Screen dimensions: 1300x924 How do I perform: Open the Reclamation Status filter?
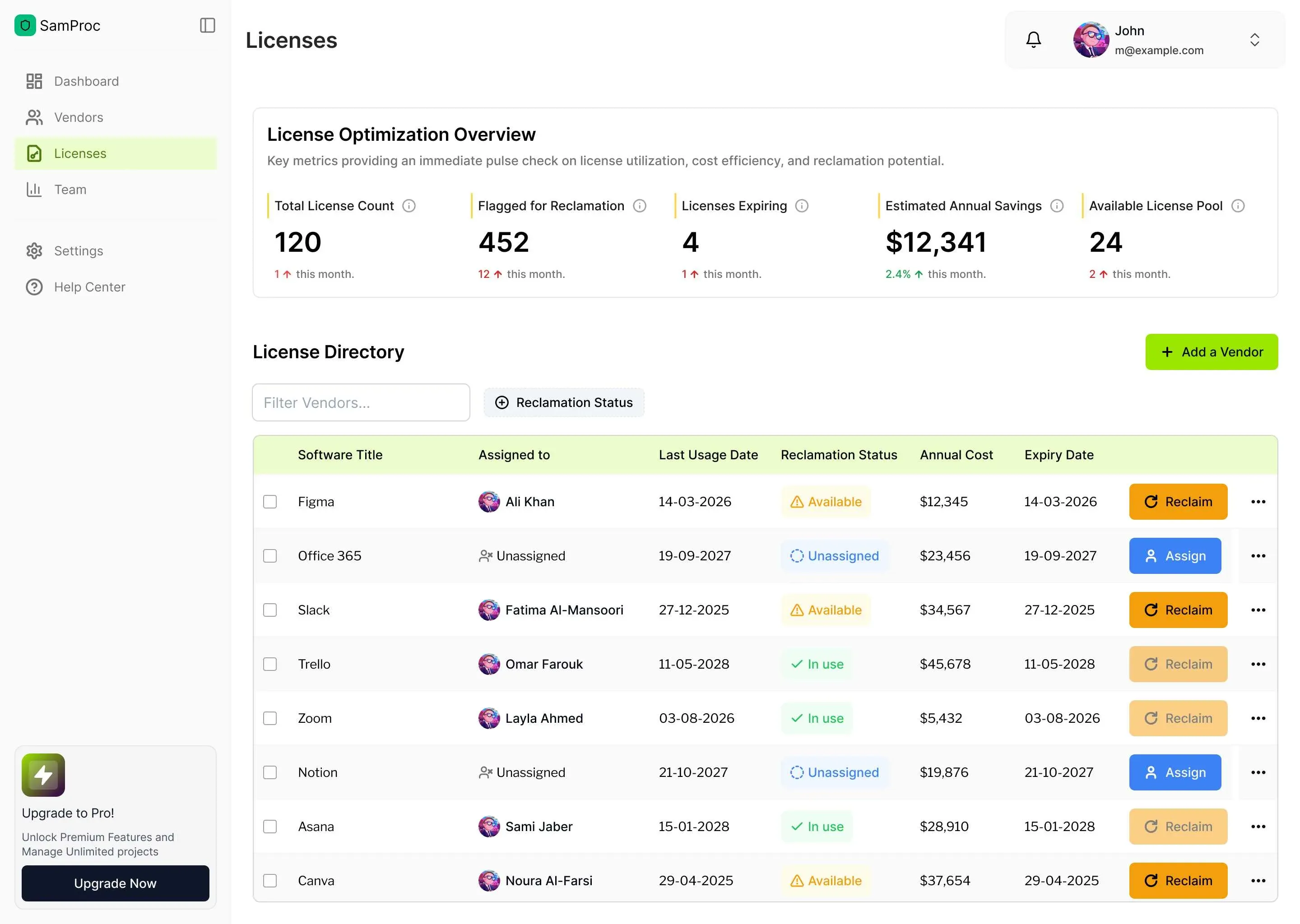click(563, 403)
